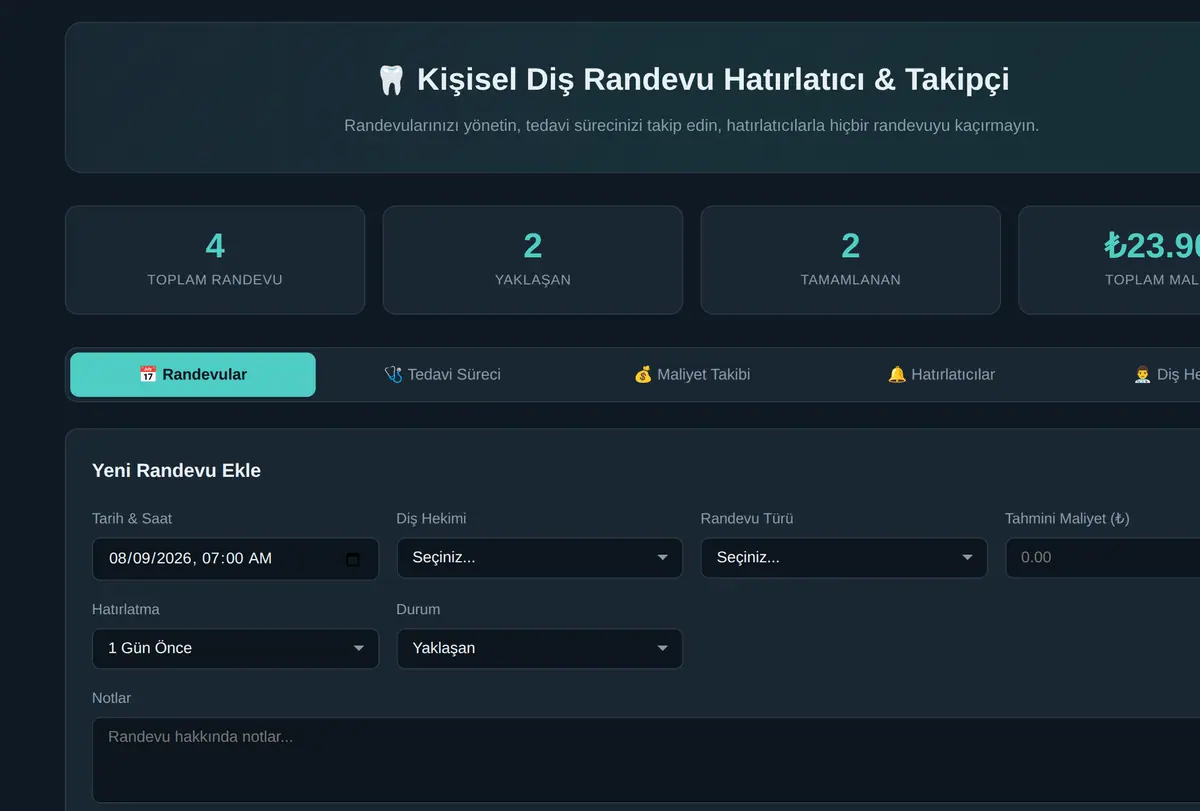Go to the Hatırlatıcılar tab
The width and height of the screenshot is (1200, 811).
point(941,375)
